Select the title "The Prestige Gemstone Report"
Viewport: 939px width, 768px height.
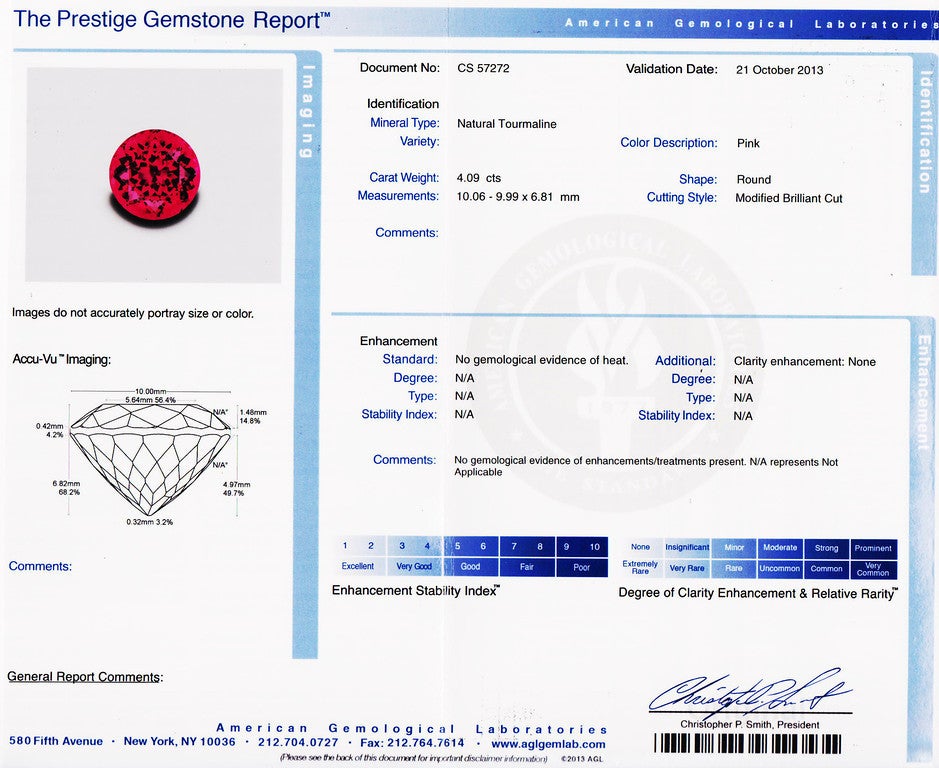click(x=171, y=20)
